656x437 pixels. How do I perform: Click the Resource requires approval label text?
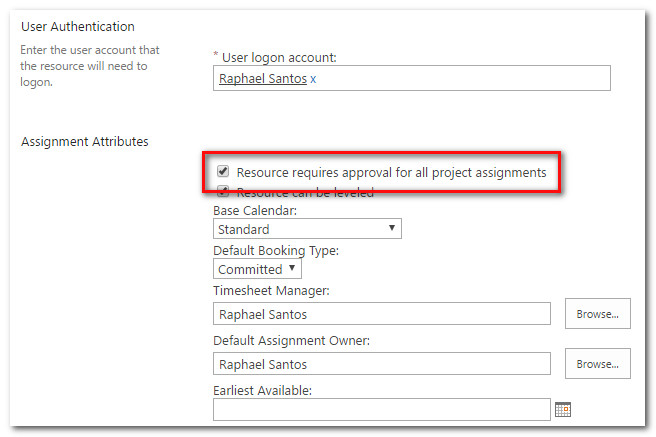click(x=391, y=172)
